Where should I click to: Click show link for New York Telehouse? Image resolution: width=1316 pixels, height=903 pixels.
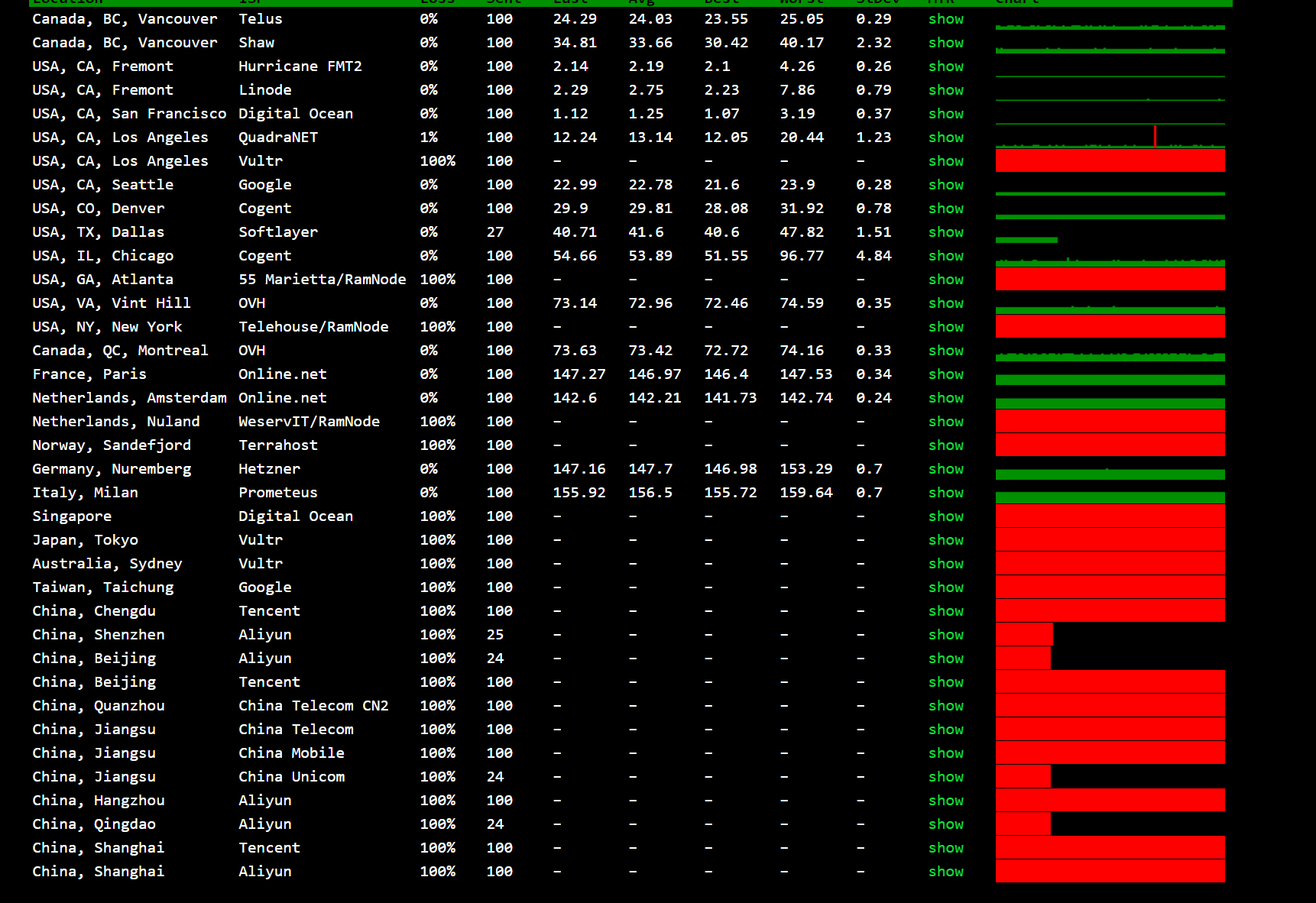point(945,327)
